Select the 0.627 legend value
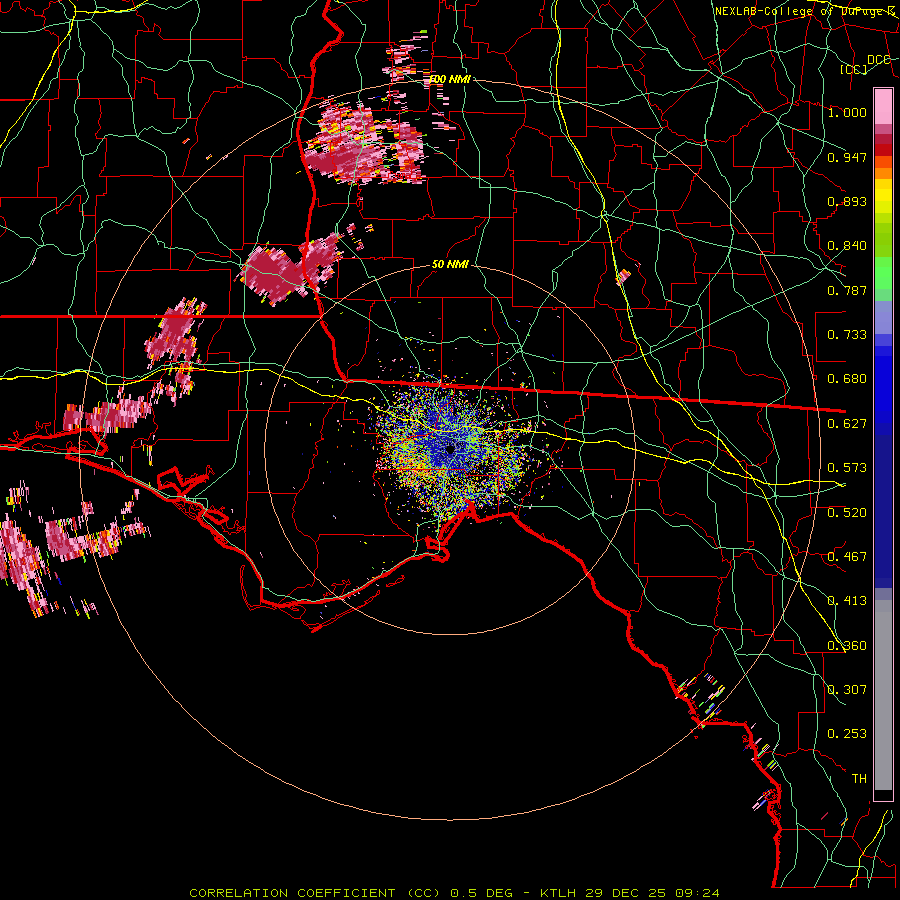 click(x=847, y=424)
